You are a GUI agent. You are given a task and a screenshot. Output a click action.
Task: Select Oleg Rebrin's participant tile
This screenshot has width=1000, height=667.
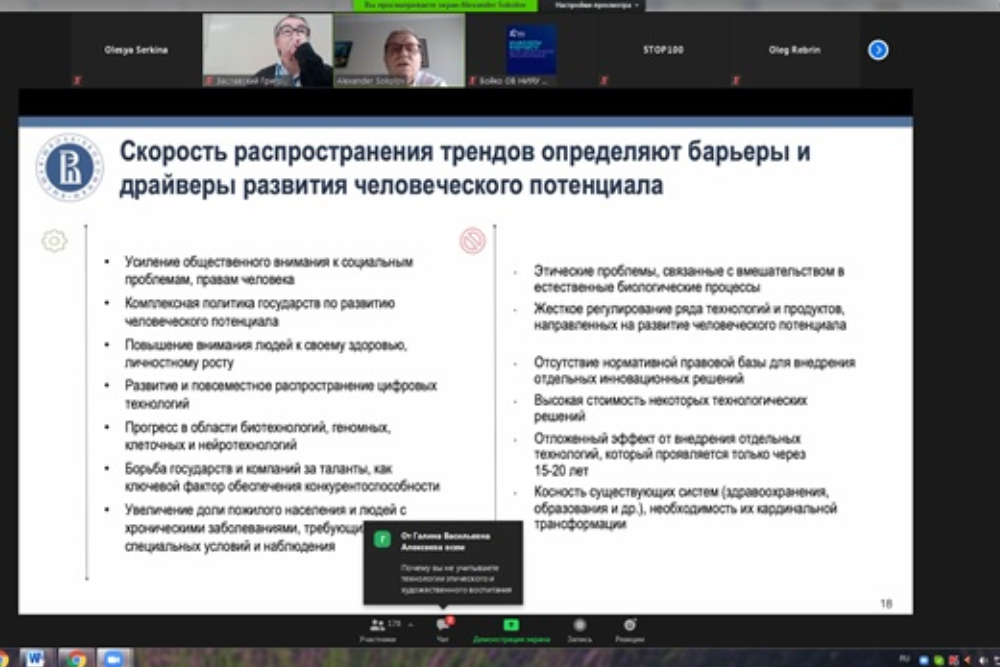794,50
